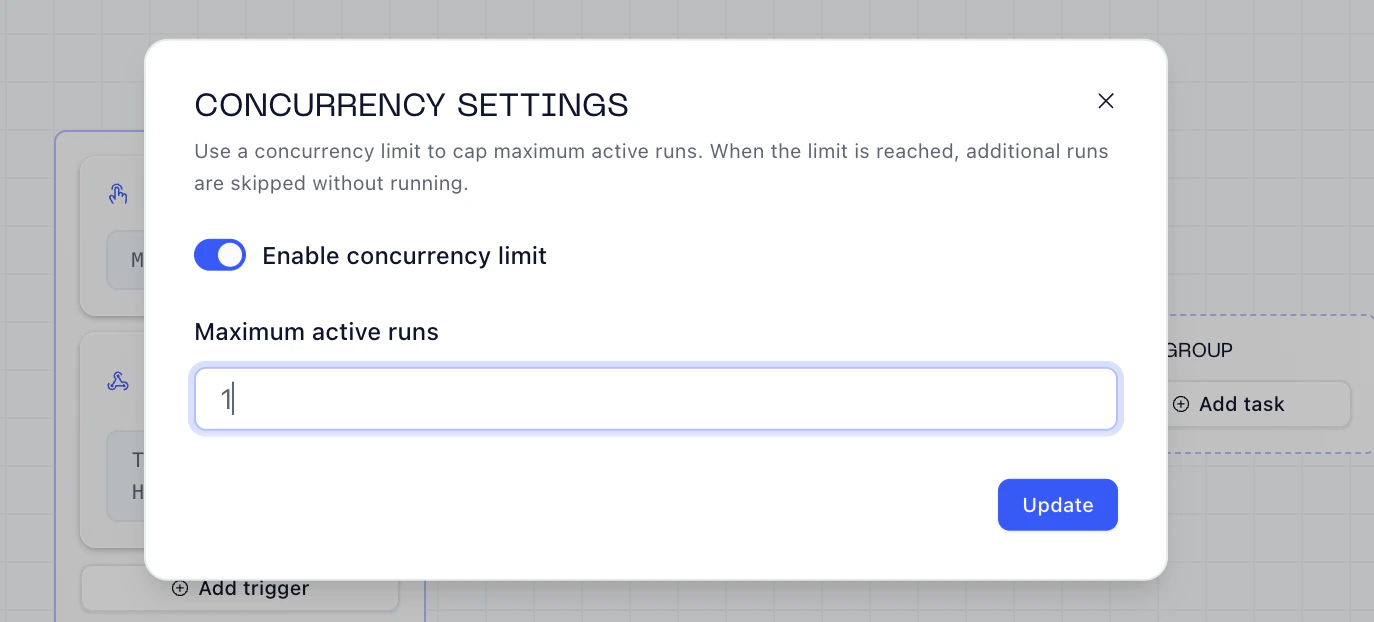Click the blue pointer icon on the trigger card

[118, 193]
